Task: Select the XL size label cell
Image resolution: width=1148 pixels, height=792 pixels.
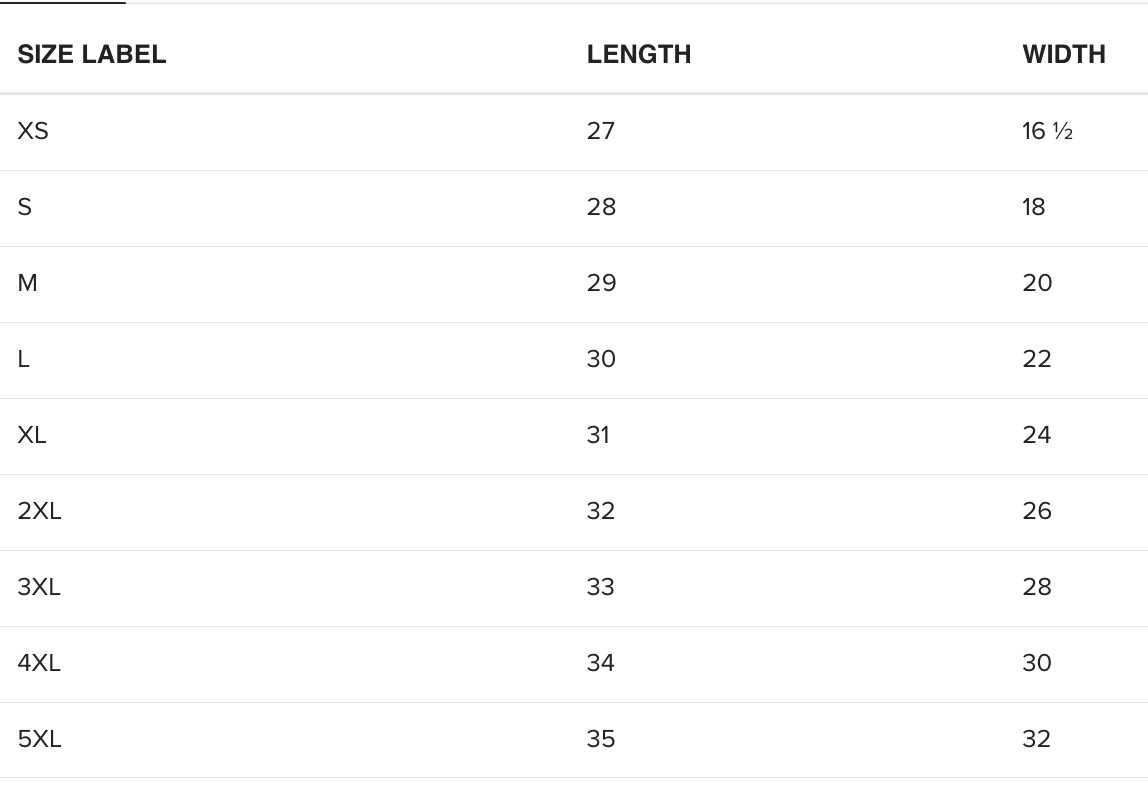Action: tap(32, 435)
